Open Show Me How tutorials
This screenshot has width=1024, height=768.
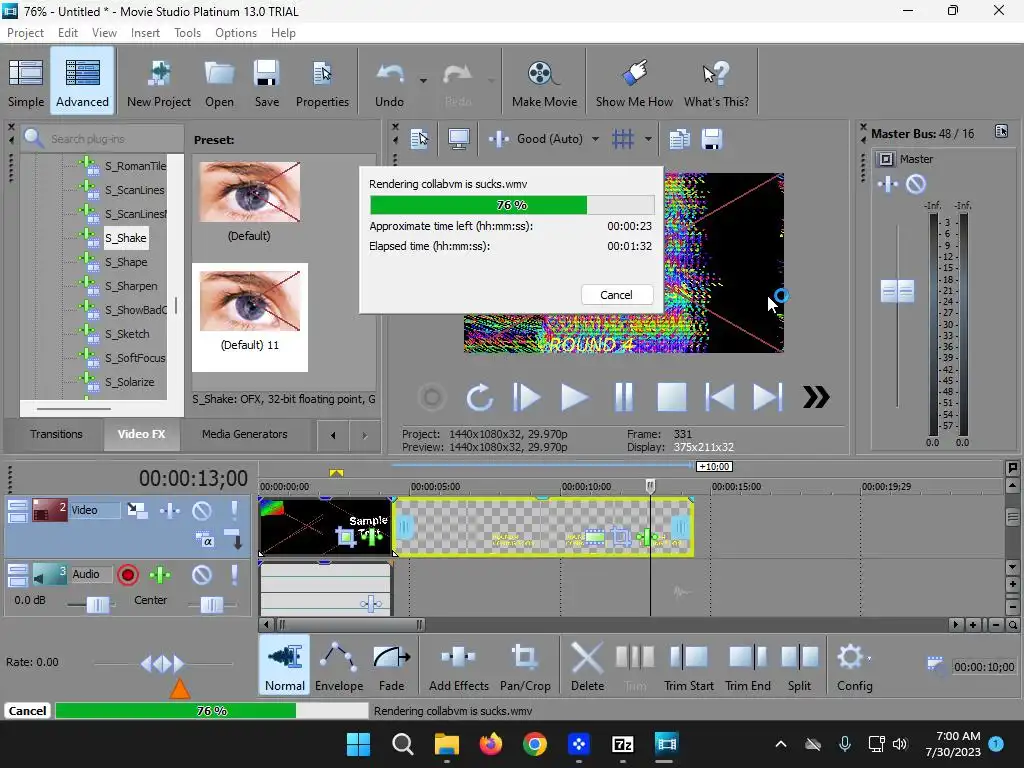point(634,82)
